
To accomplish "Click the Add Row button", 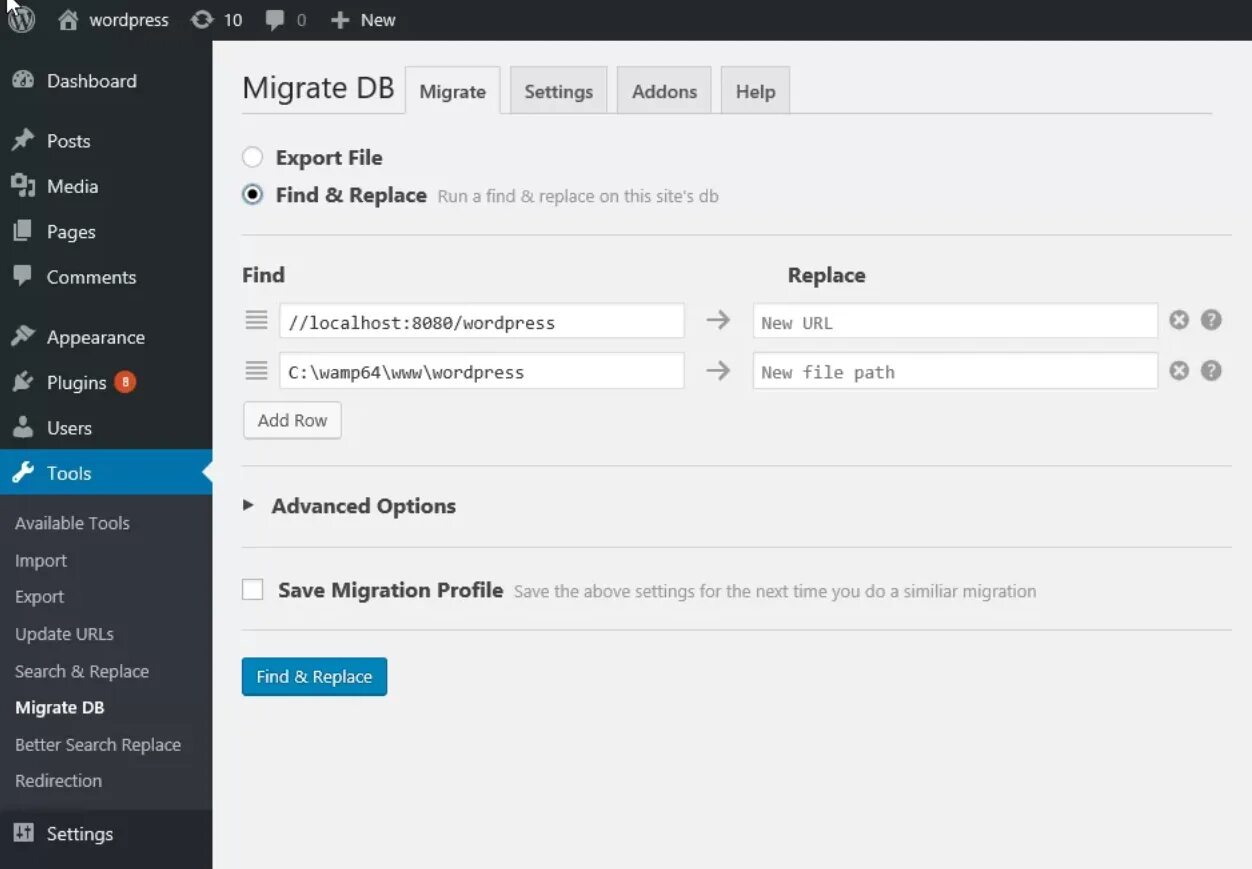I will [x=292, y=420].
